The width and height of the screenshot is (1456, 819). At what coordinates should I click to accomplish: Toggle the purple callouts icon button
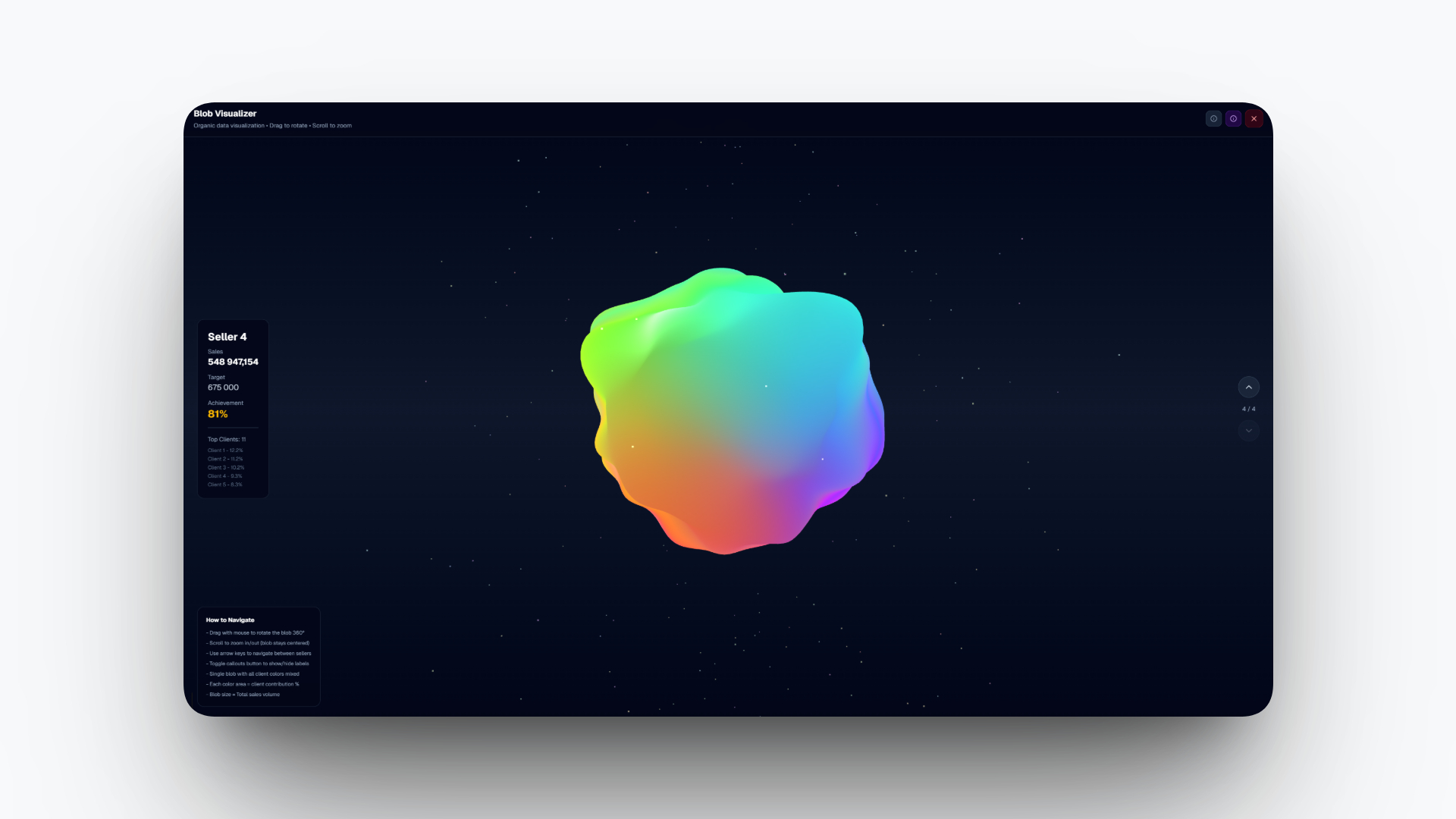pos(1234,119)
